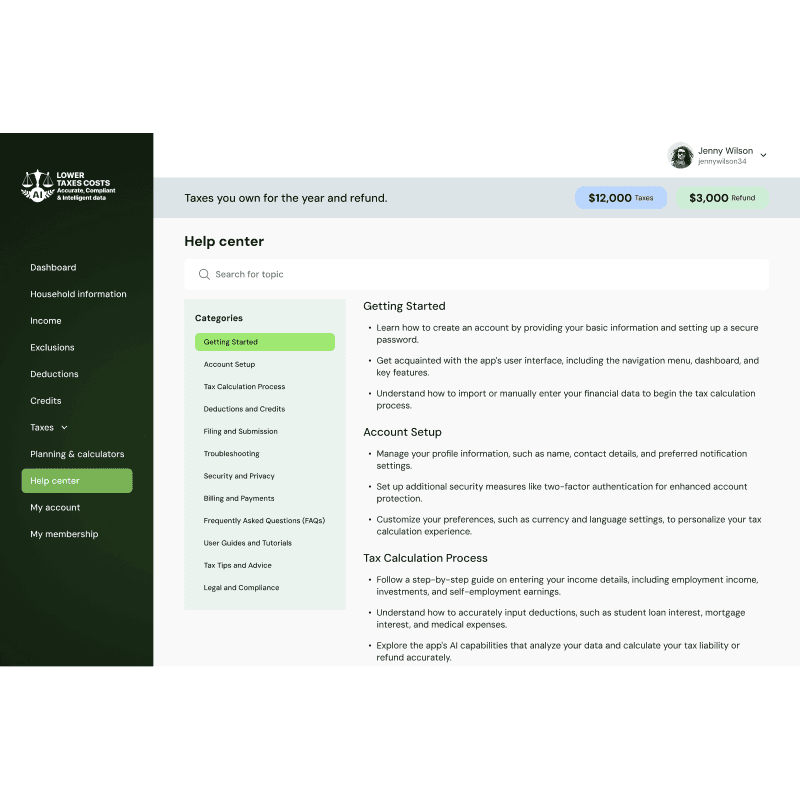Open the Billing and Payments category
The image size is (800, 800).
coord(239,498)
